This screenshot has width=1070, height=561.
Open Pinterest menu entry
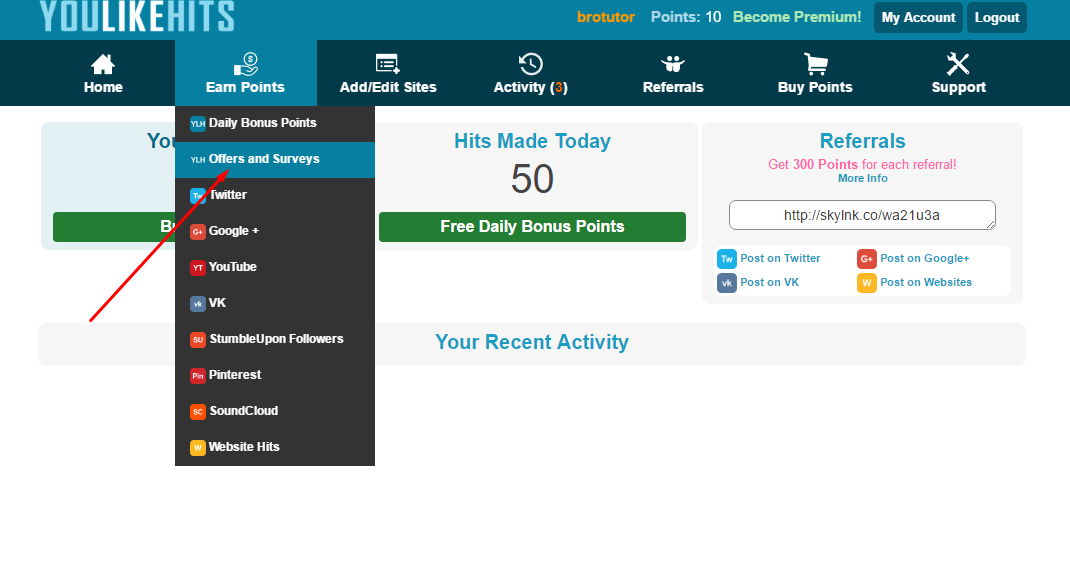(x=275, y=375)
